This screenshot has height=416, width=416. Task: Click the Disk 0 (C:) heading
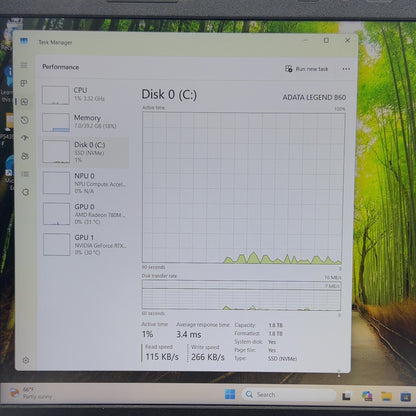tap(169, 95)
